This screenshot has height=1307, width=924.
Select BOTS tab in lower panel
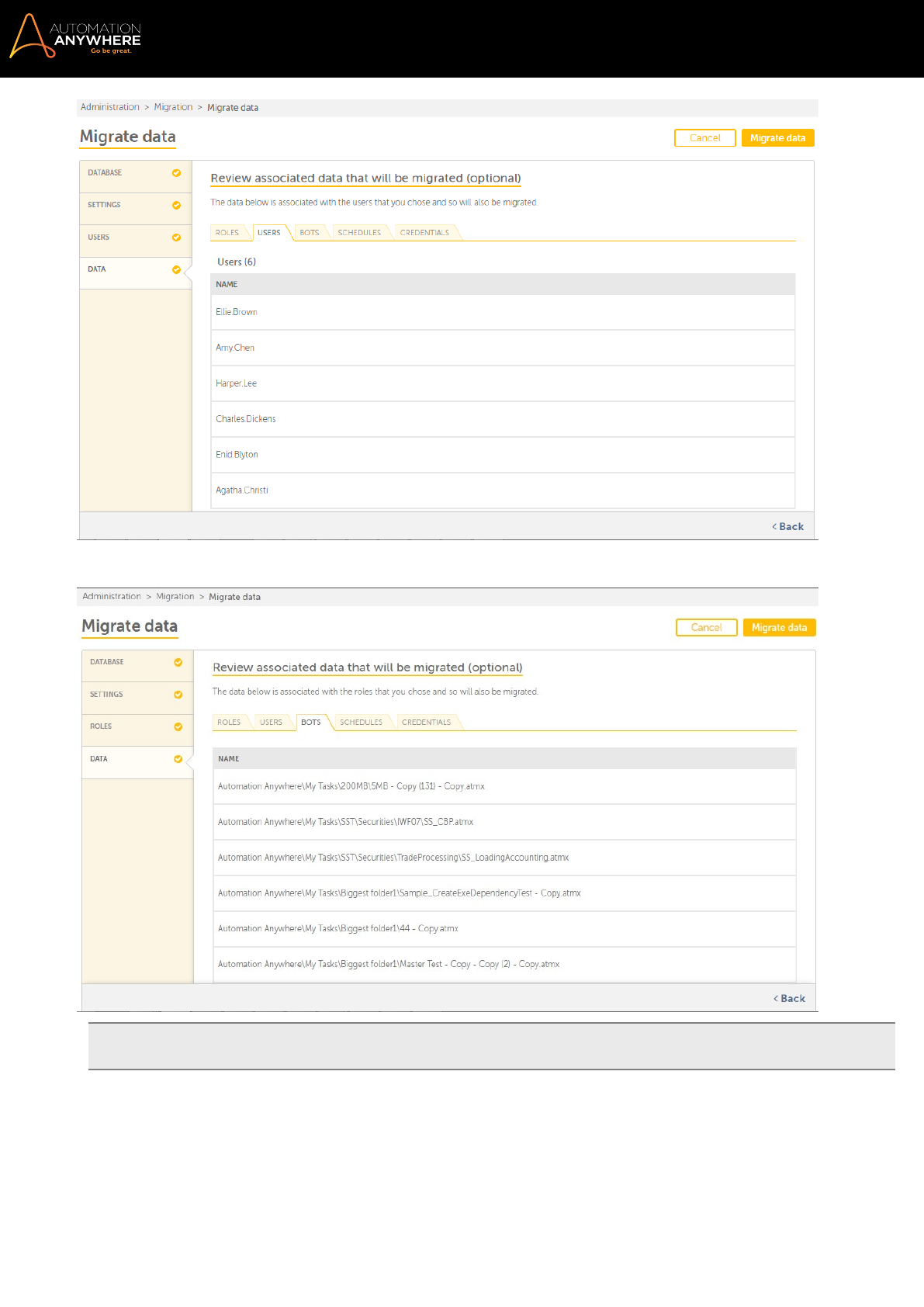(x=311, y=723)
